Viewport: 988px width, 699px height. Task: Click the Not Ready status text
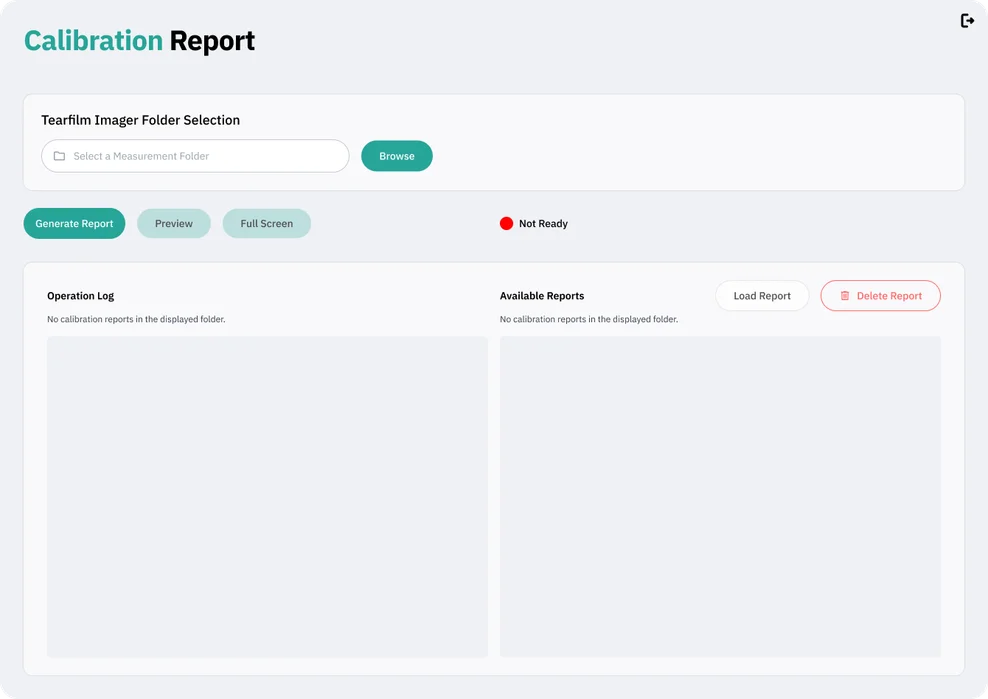click(543, 223)
